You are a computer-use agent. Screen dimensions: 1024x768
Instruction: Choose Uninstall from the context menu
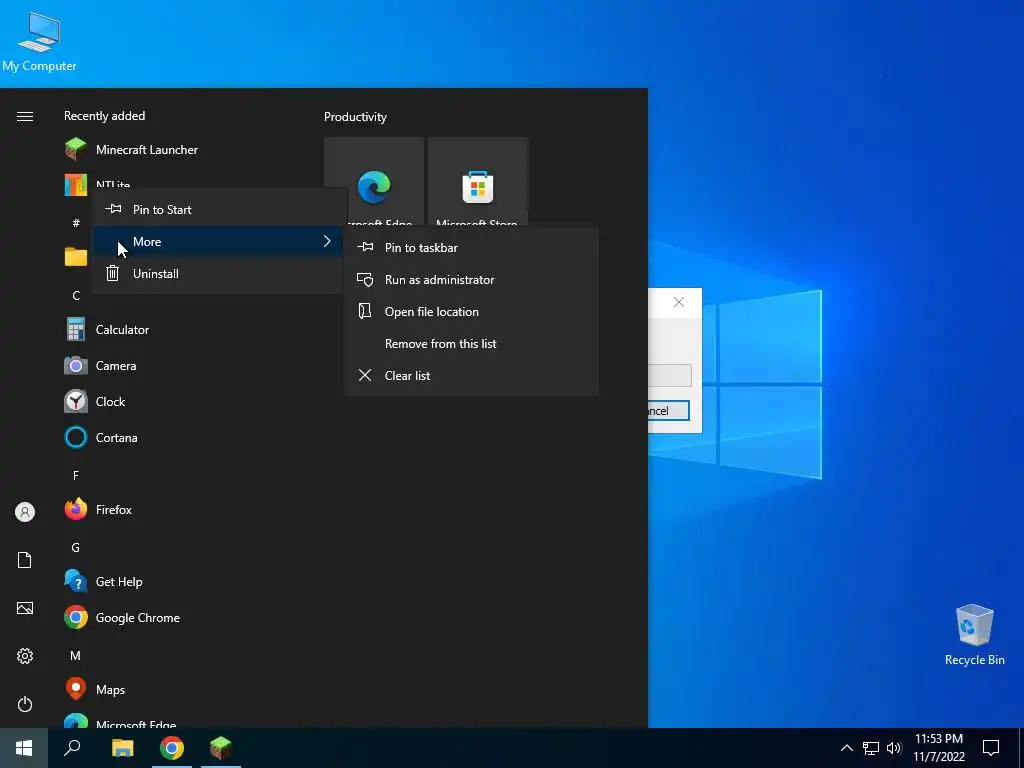[x=219, y=274]
